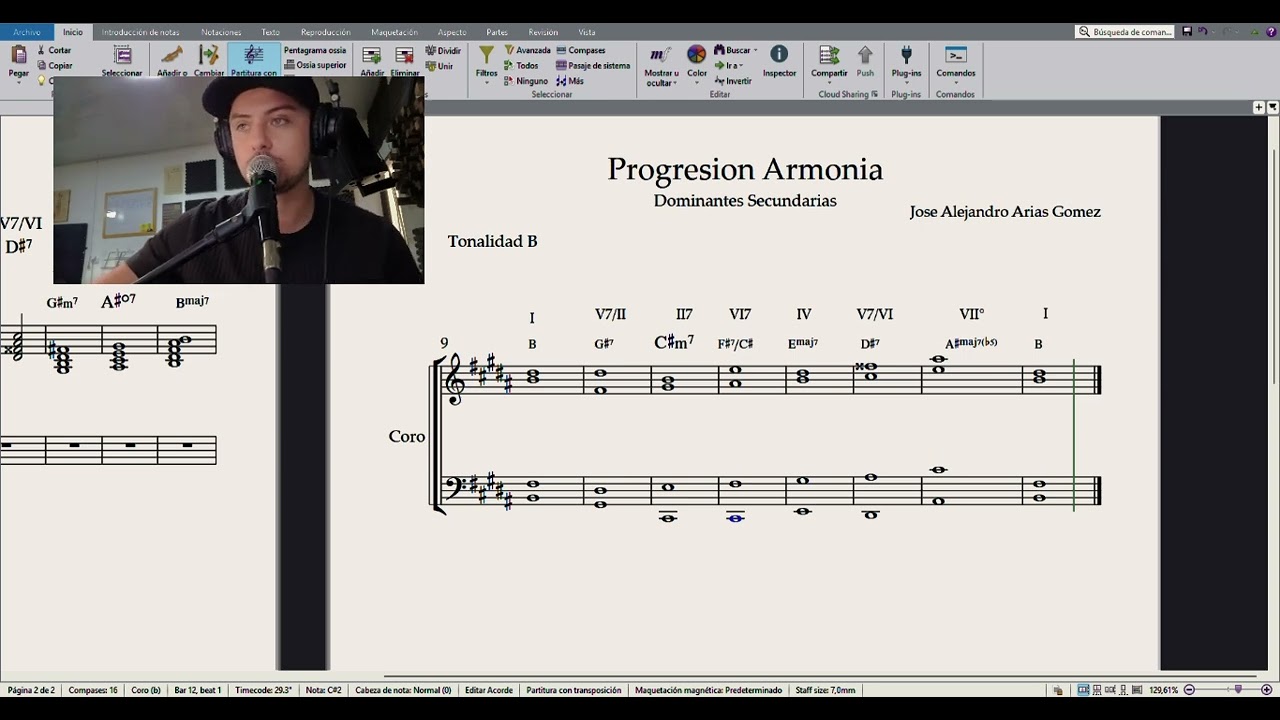Open the document tabs dropdown arrow
Image resolution: width=1280 pixels, height=720 pixels.
coord(1273,107)
